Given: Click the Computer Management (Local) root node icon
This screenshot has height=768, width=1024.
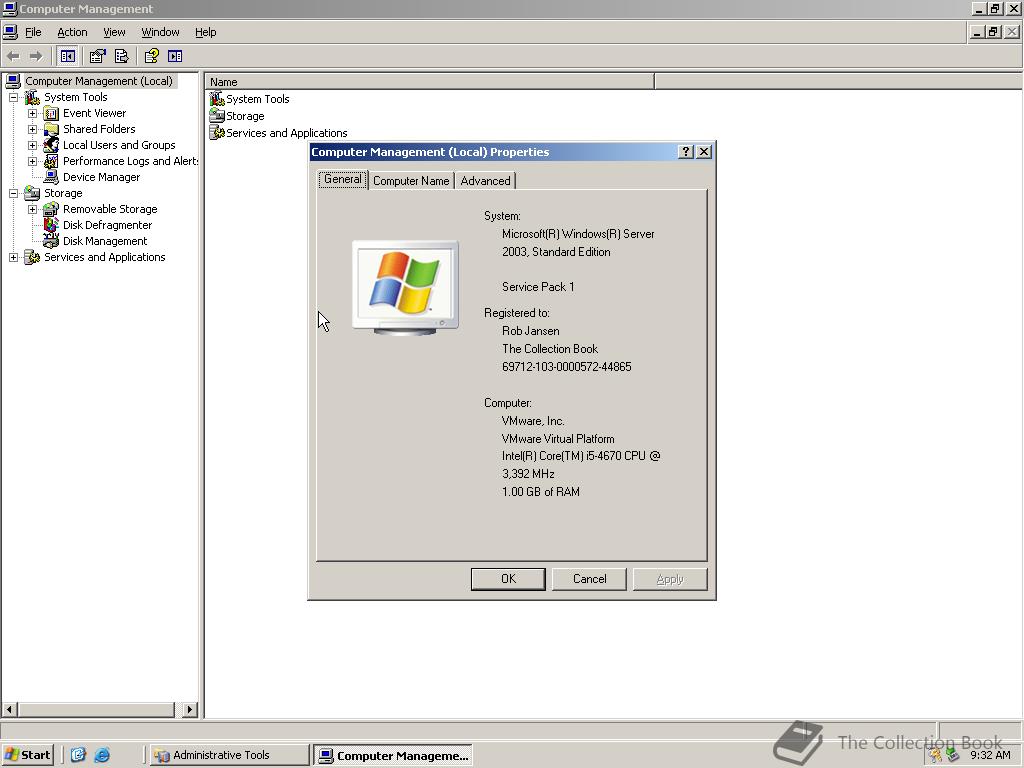Looking at the screenshot, I should [13, 81].
